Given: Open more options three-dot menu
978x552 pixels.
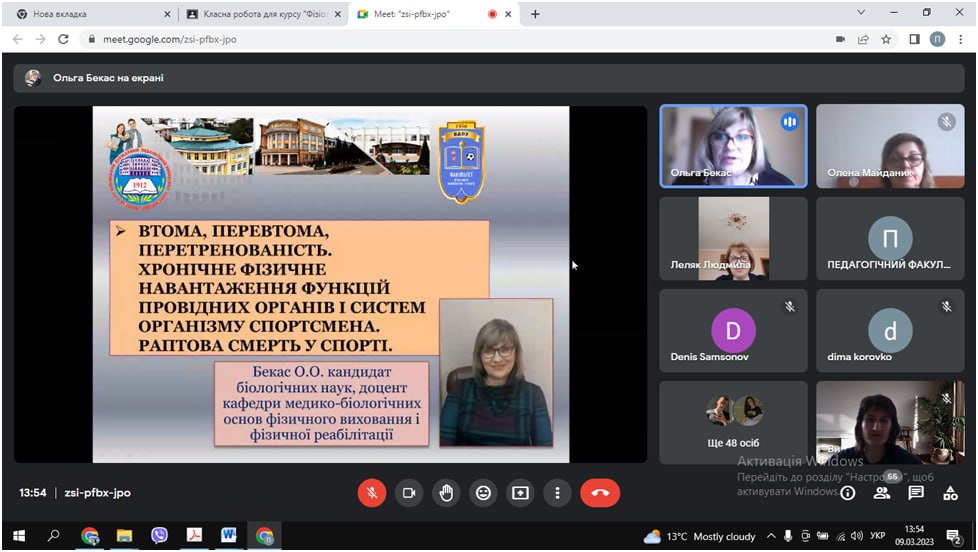Looking at the screenshot, I should tap(557, 493).
